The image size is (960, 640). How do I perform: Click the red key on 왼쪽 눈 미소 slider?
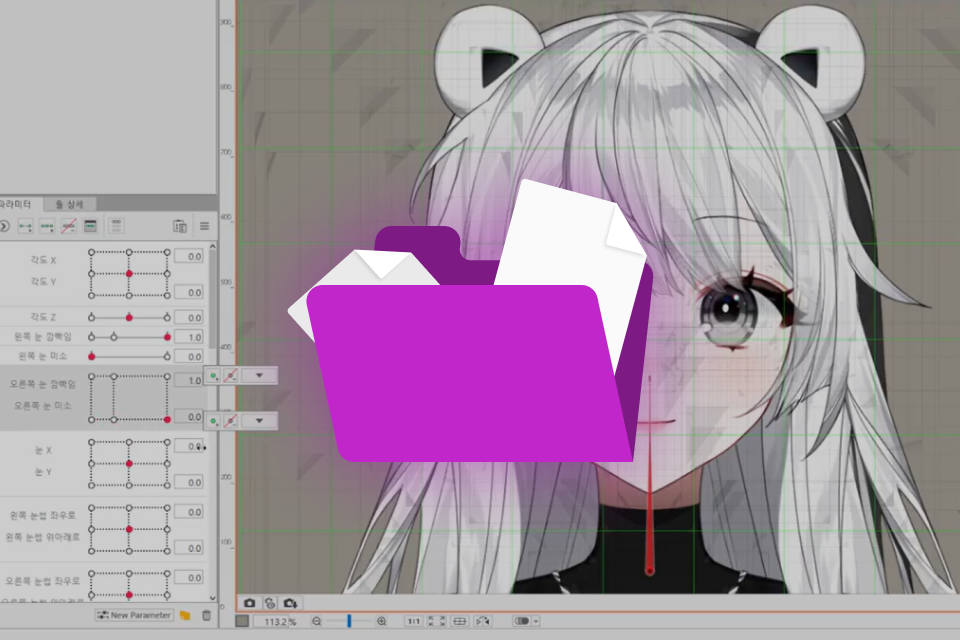(x=91, y=356)
